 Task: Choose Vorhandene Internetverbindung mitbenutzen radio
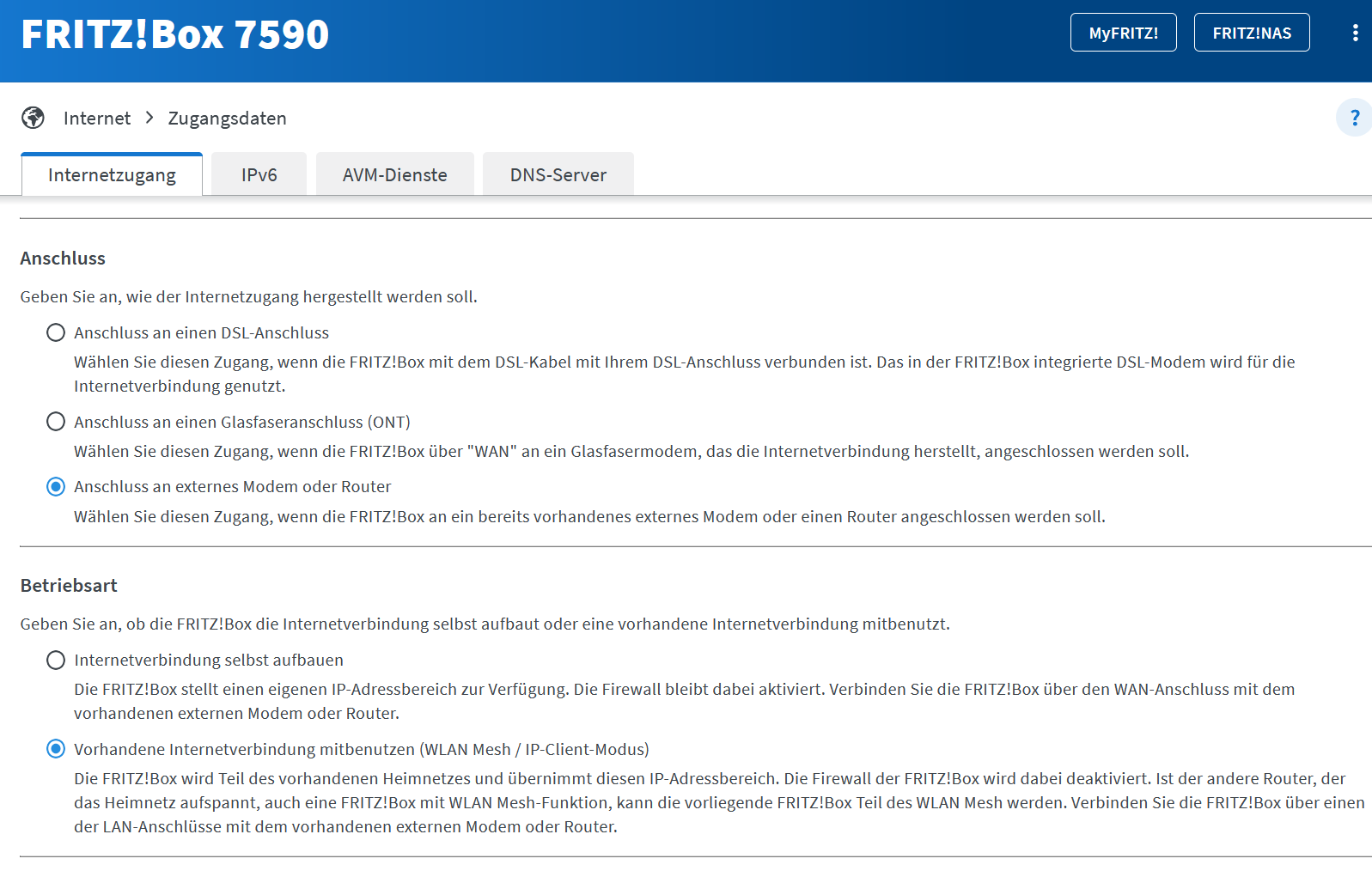click(56, 750)
